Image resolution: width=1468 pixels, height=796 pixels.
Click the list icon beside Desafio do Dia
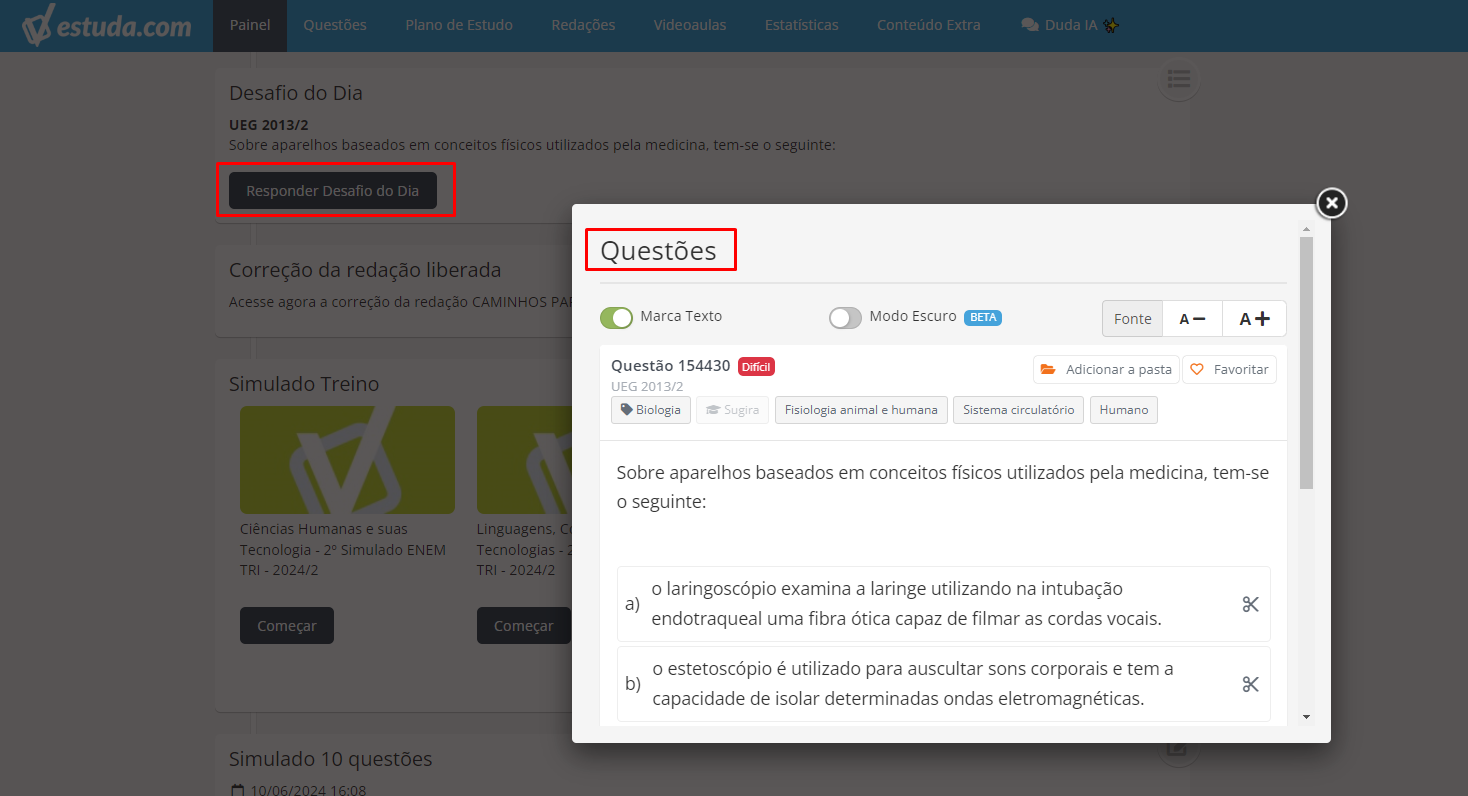coord(1179,78)
